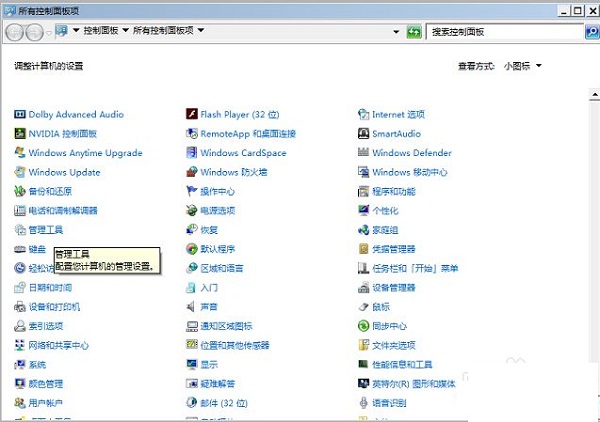Open the 日期和时间 icon
The image size is (600, 422).
tap(20, 287)
